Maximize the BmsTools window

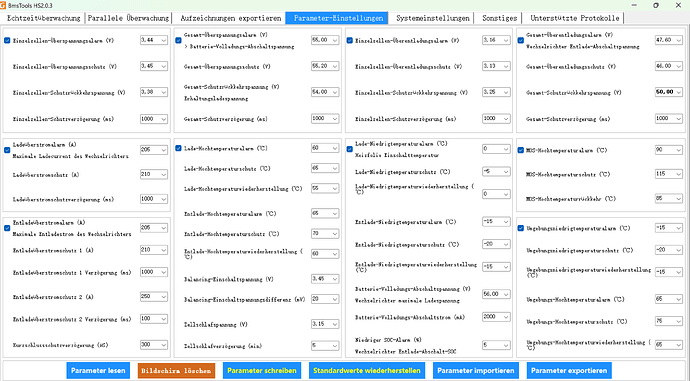tap(656, 5)
